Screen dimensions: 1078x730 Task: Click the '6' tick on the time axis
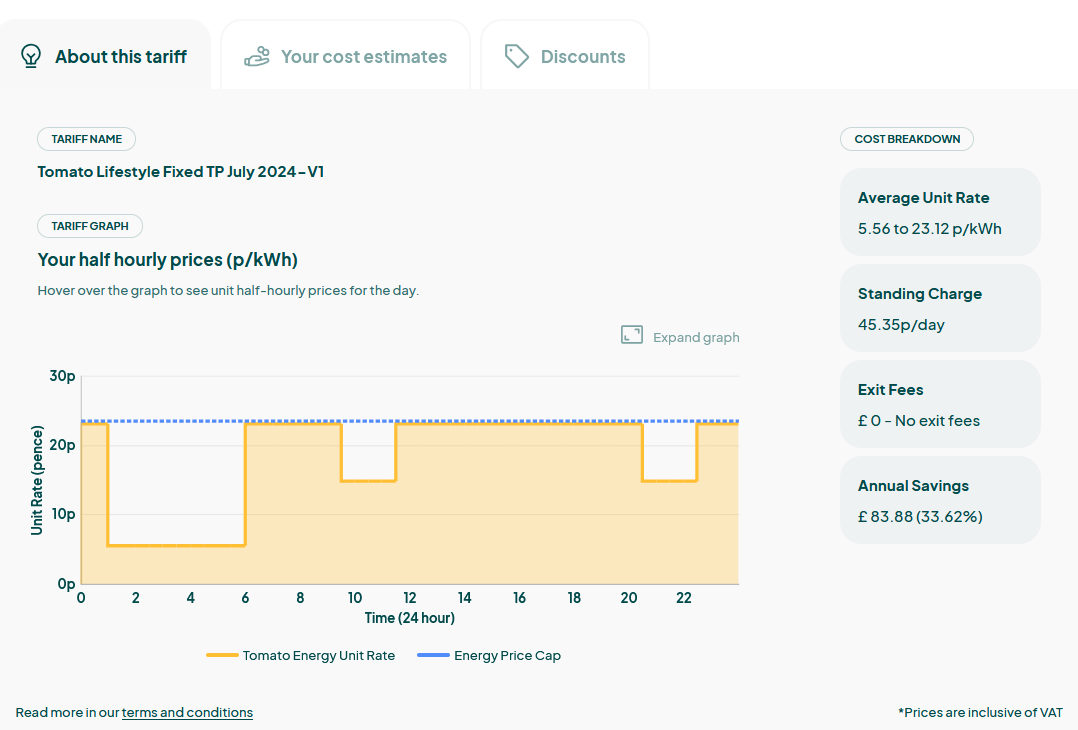[245, 598]
